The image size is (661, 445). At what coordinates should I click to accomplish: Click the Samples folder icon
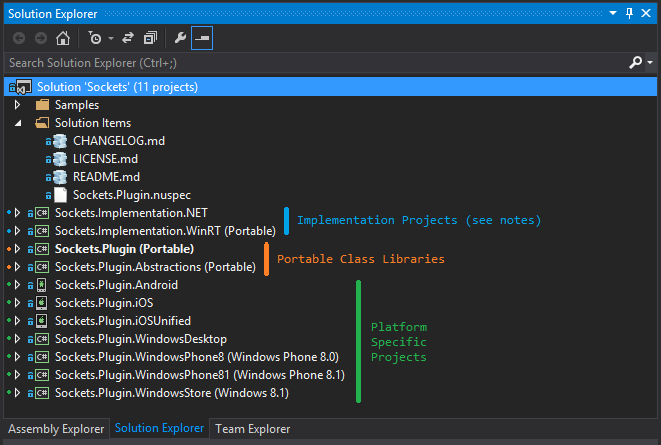[42, 105]
